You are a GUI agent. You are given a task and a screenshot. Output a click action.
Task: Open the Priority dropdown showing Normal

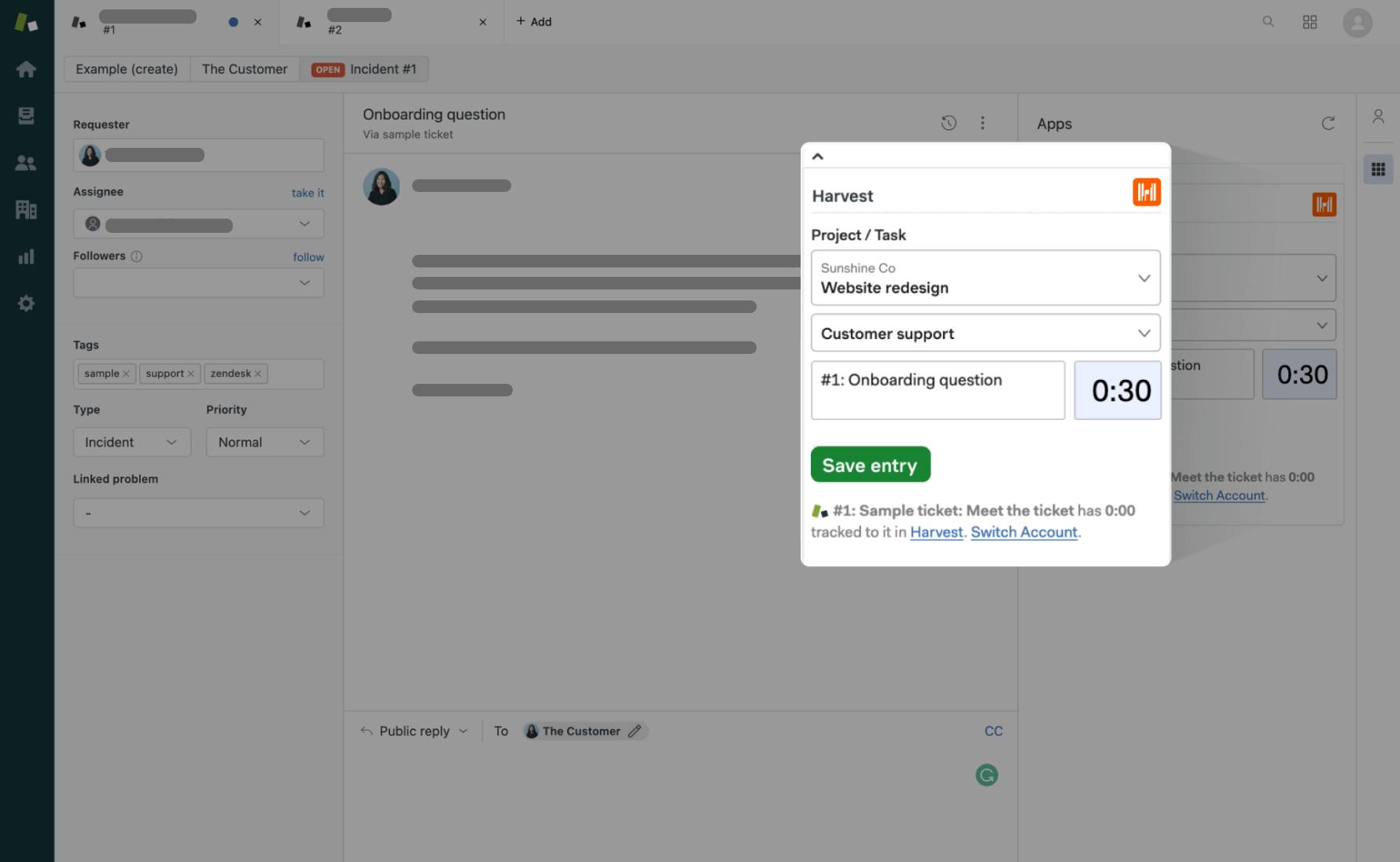pos(264,442)
